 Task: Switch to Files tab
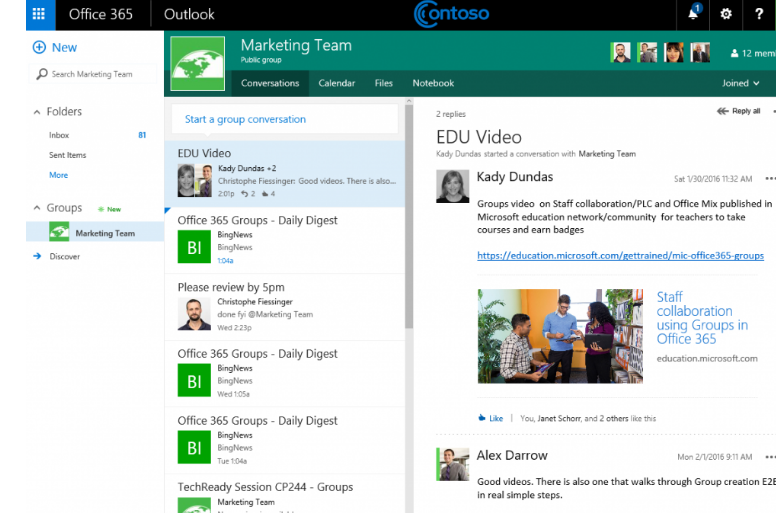coord(384,83)
